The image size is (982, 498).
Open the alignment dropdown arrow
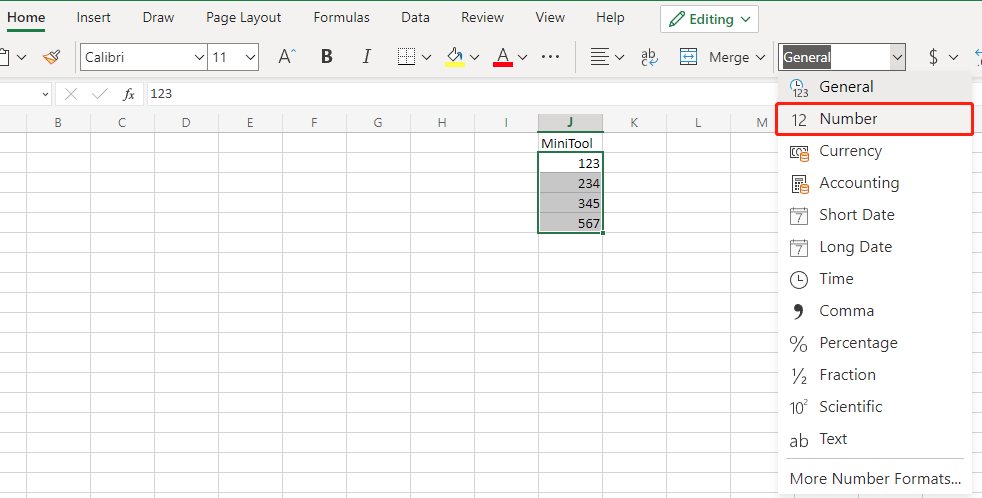[x=619, y=58]
